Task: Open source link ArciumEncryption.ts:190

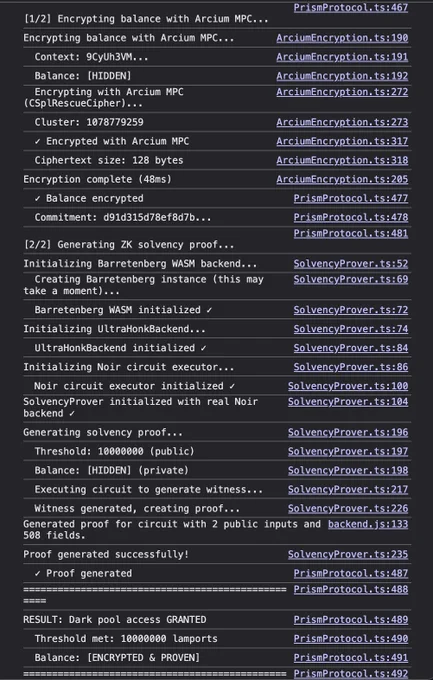Action: 342,38
